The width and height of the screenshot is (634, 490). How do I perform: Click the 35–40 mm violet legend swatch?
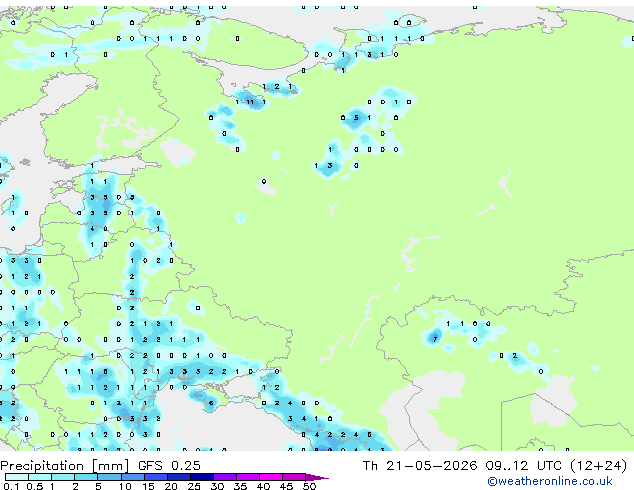[248, 477]
